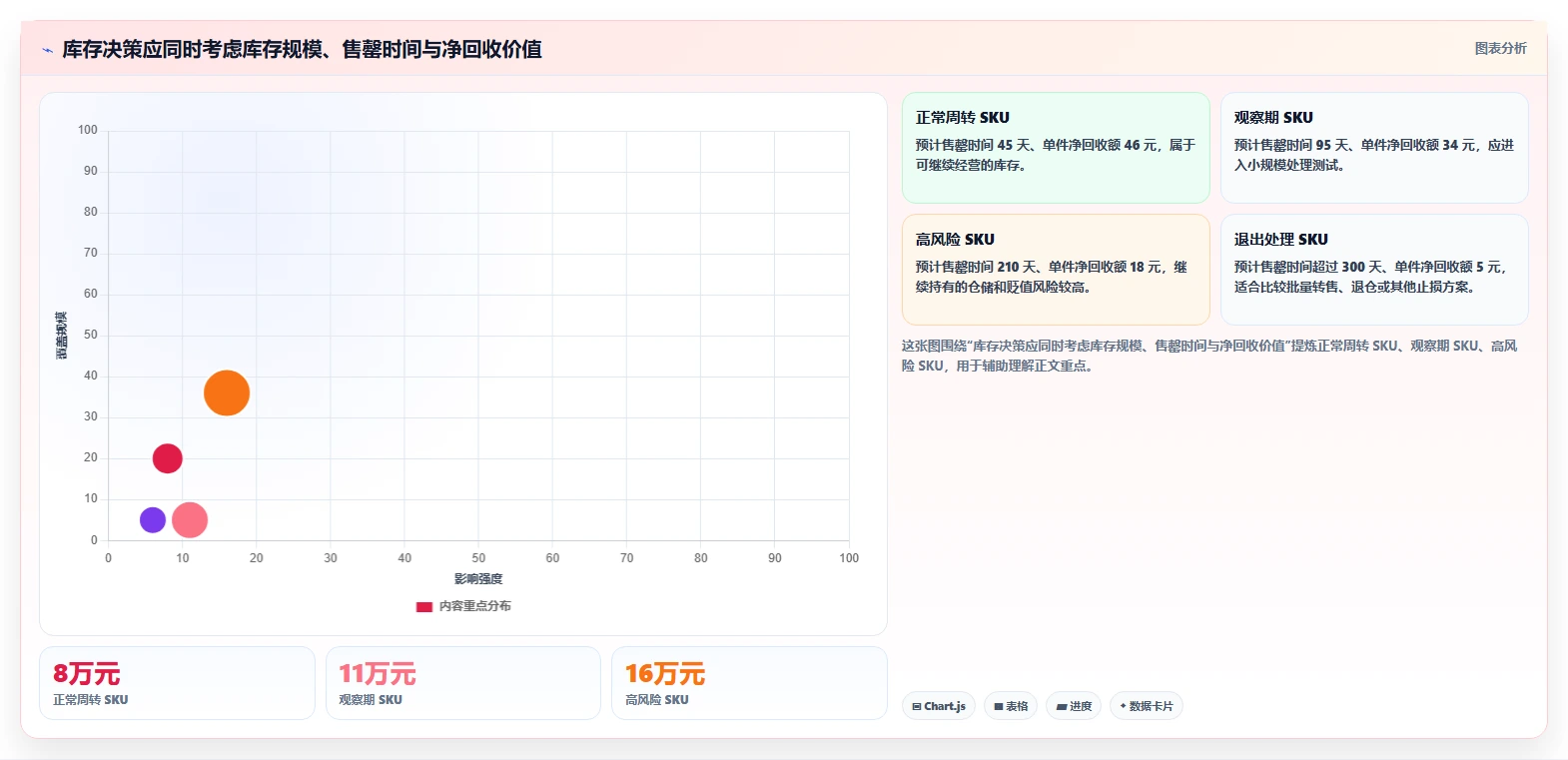Click the chart title 库存决策应同时考虑库存规模
Viewport: 1568px width, 760px height.
[x=302, y=50]
